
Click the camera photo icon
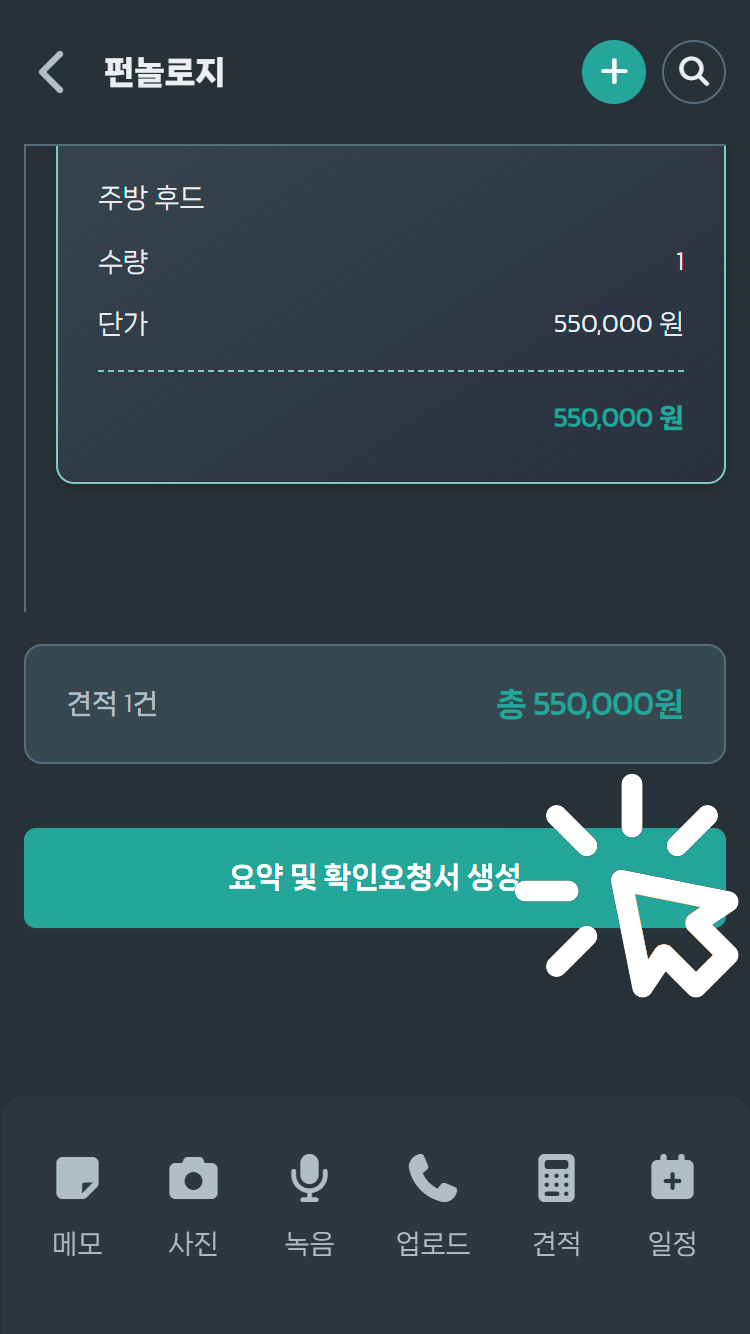pos(193,1178)
